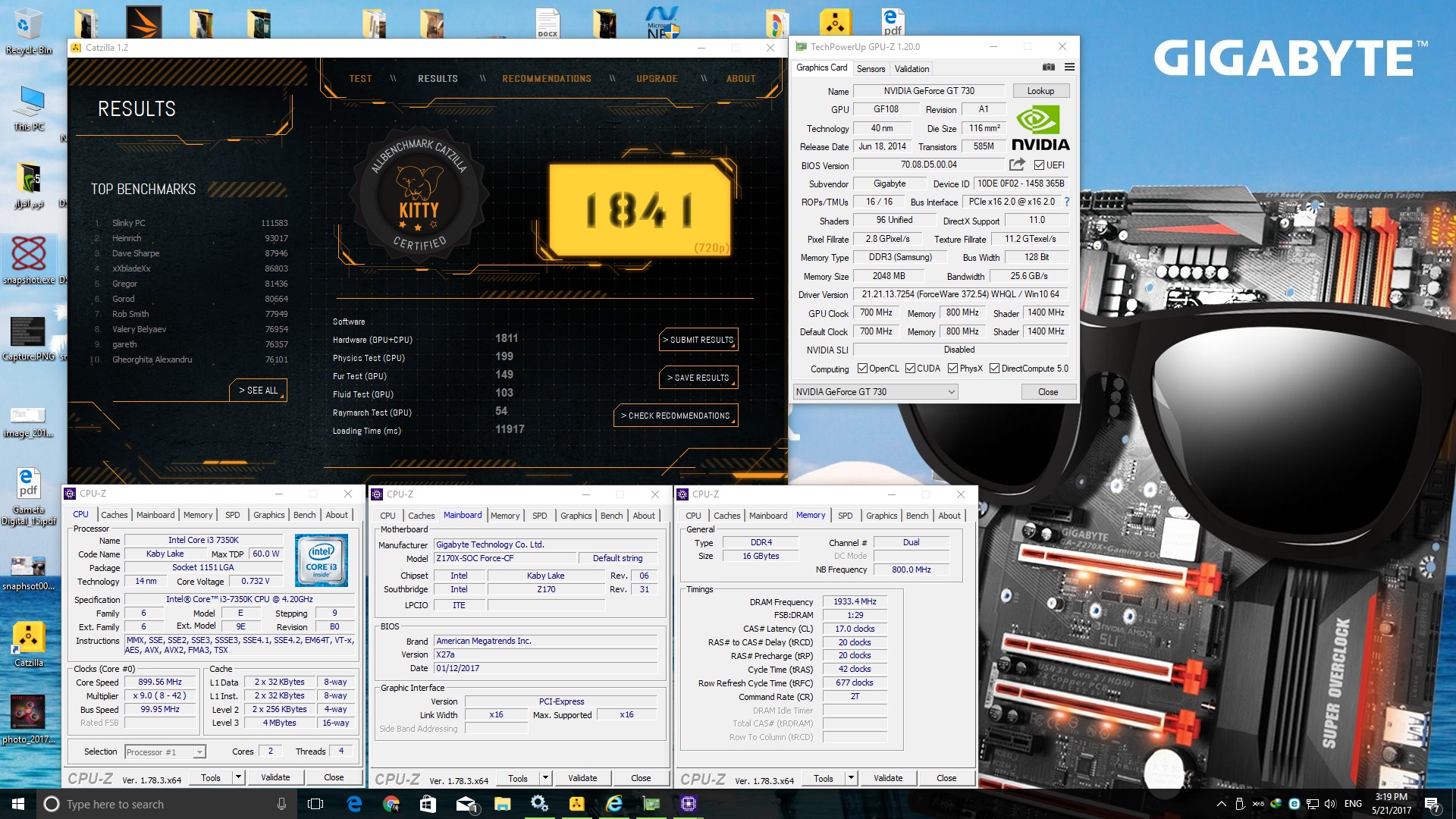Launch Google Chrome from taskbar
1456x819 pixels.
[391, 804]
